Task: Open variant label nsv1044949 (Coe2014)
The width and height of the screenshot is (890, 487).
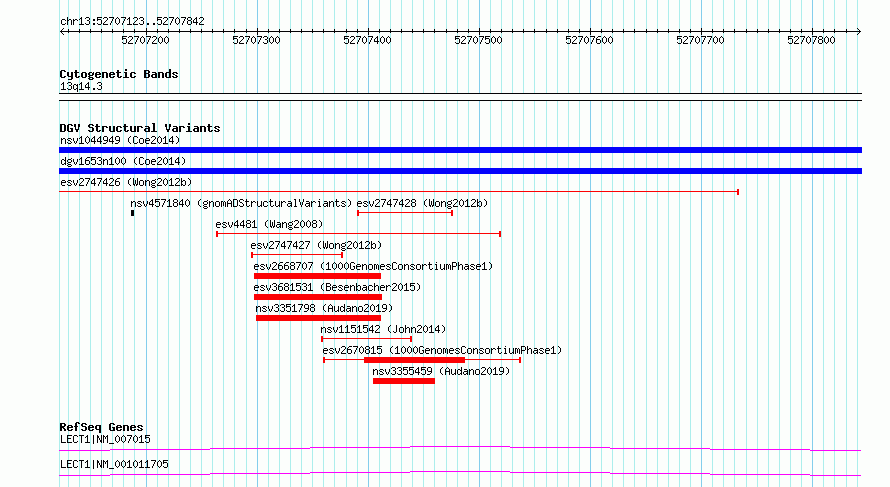Action: pyautogui.click(x=120, y=140)
